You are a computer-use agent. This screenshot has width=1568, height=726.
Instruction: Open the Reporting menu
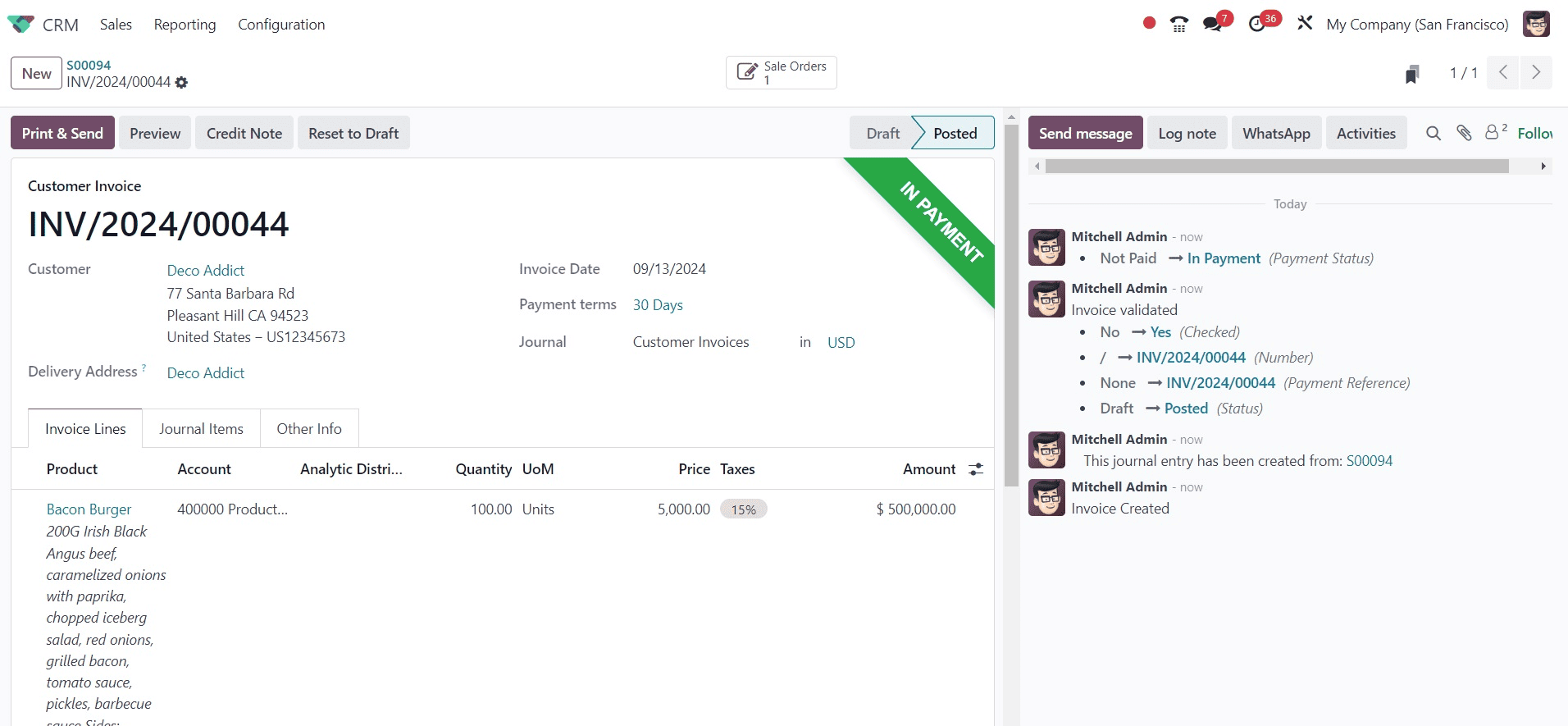coord(185,25)
